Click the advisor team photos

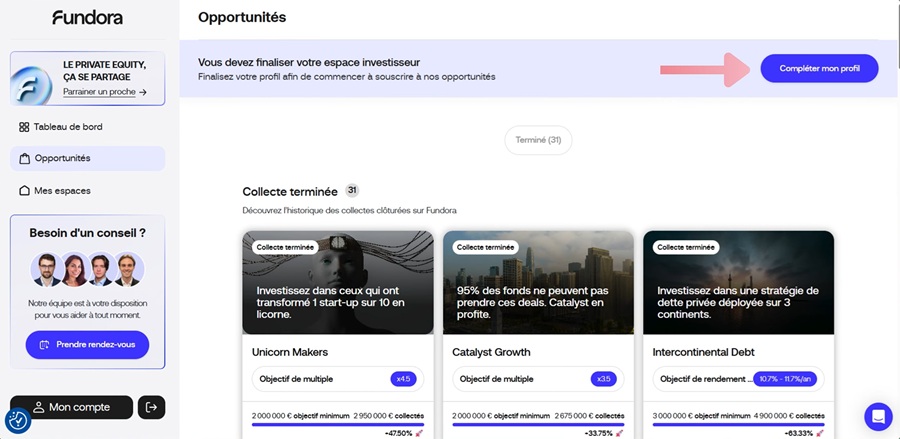point(87,270)
